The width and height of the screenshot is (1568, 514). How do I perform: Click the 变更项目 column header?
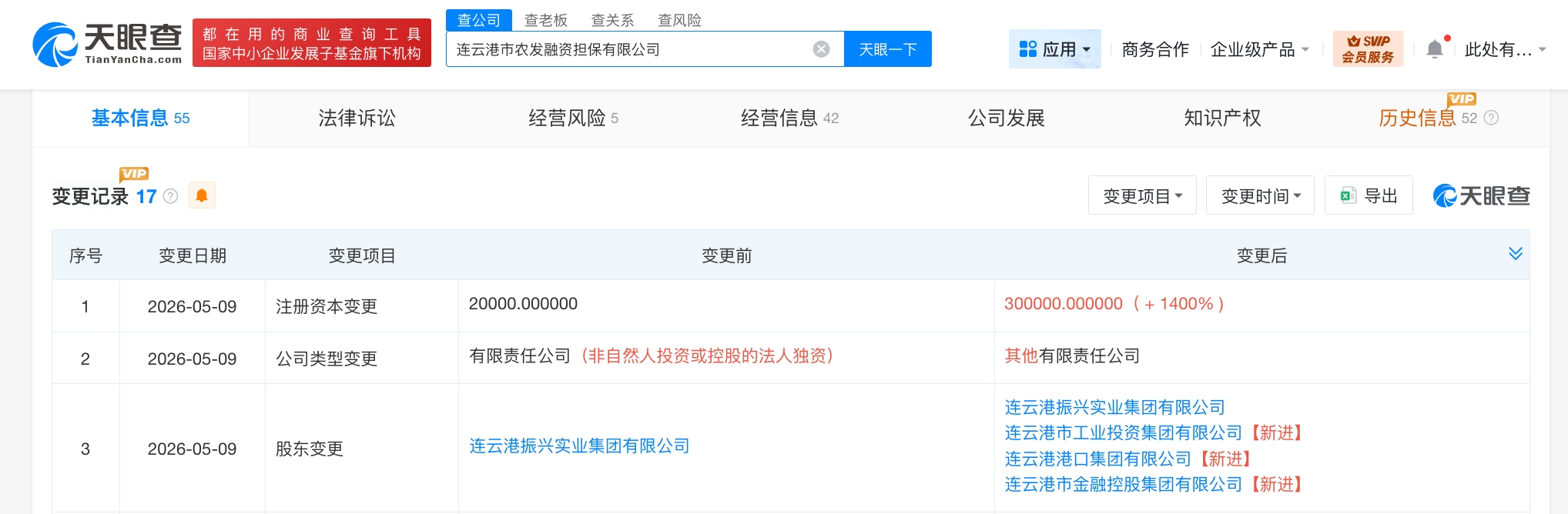(362, 255)
